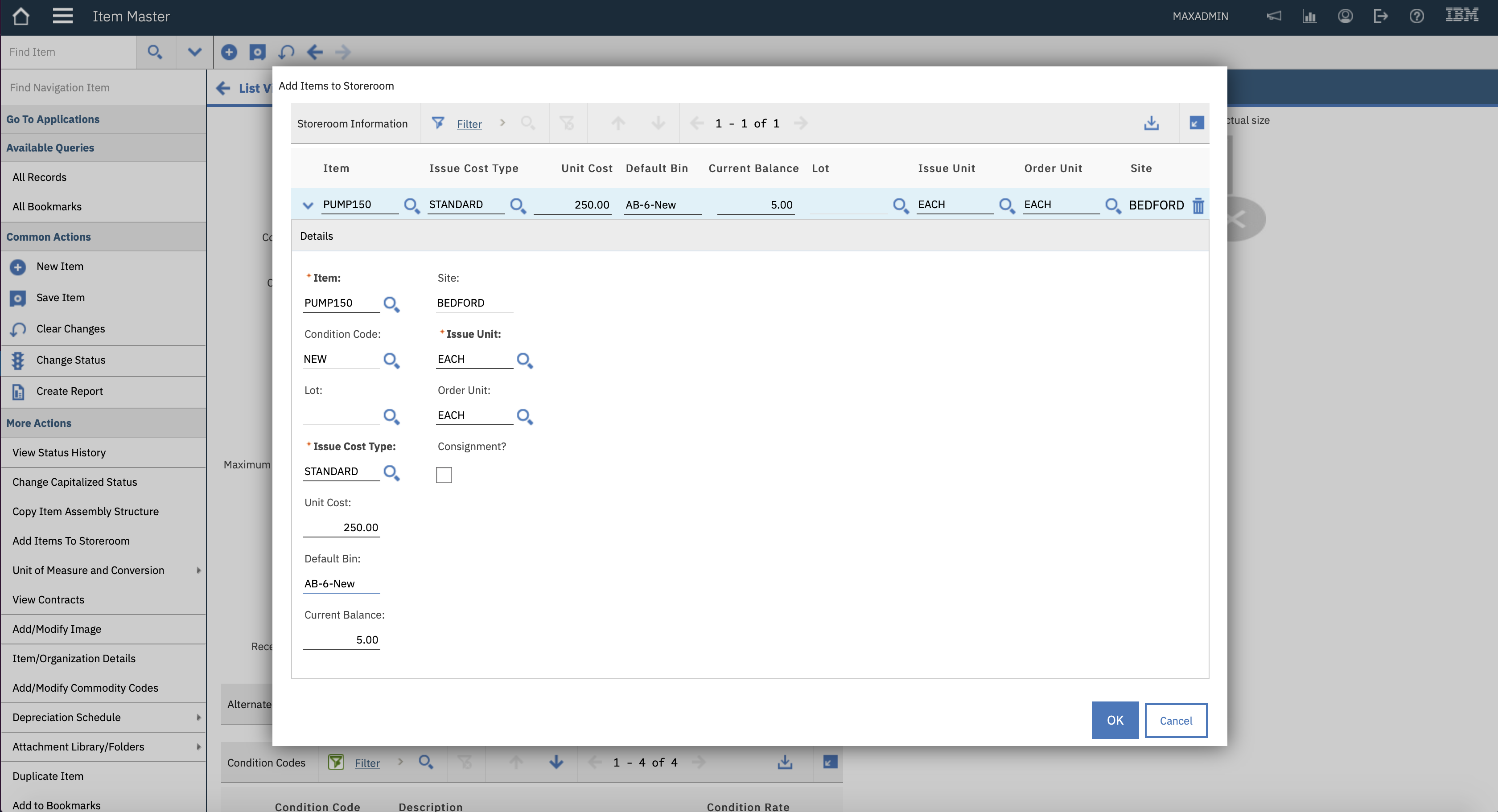Toggle the Consignment checkbox
1498x812 pixels.
click(444, 475)
